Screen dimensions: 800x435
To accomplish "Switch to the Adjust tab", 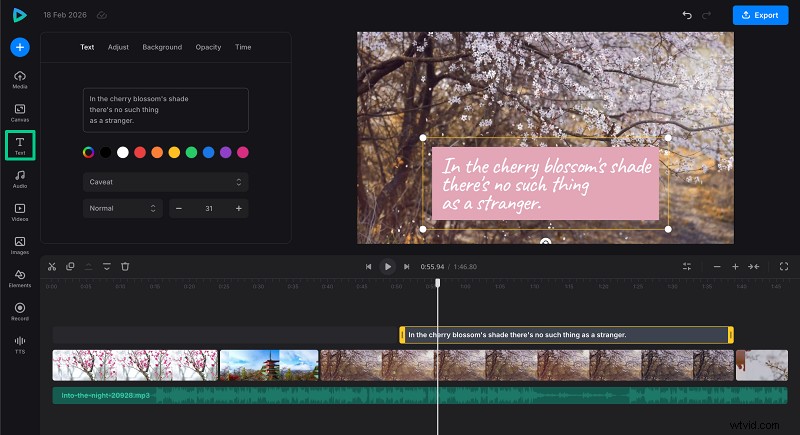I will coord(118,47).
